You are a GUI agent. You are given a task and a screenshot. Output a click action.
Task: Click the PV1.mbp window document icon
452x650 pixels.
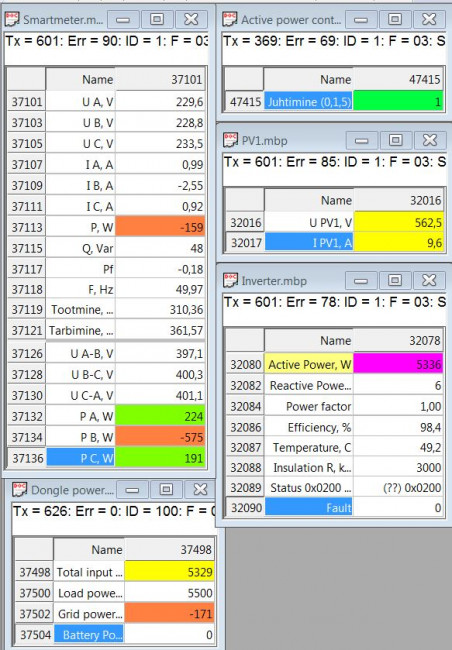(x=230, y=140)
